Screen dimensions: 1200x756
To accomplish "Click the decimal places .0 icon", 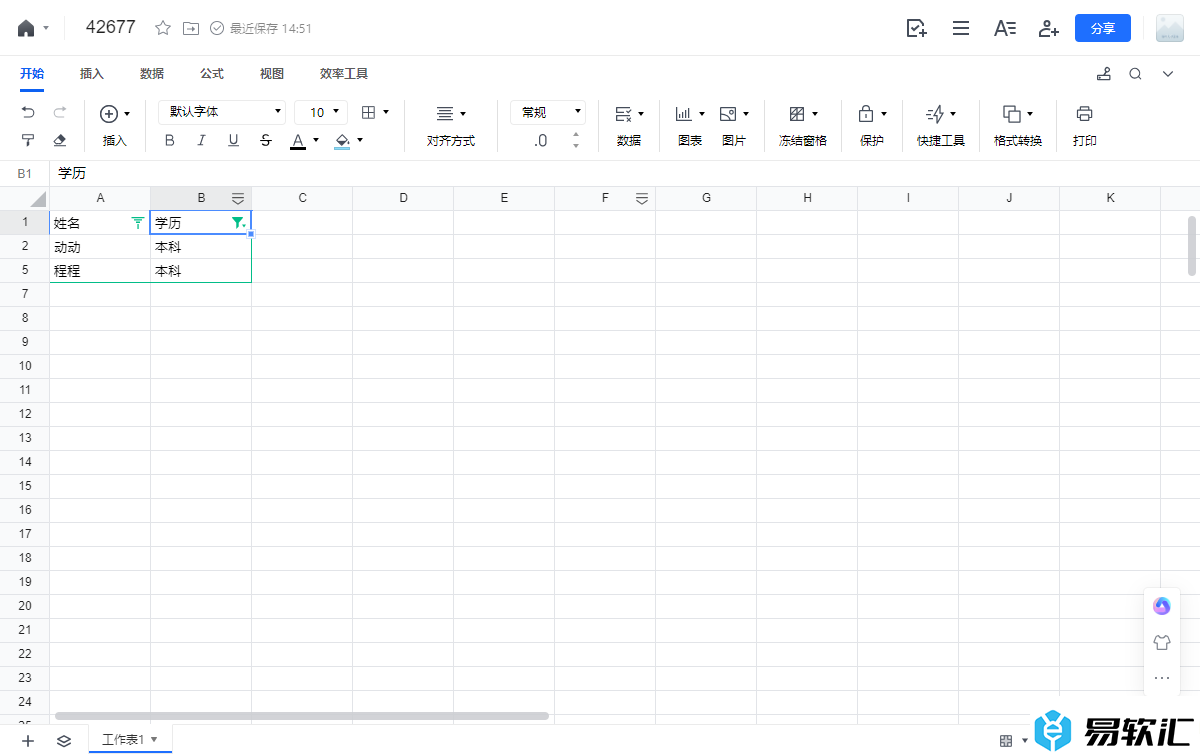I will click(x=540, y=141).
